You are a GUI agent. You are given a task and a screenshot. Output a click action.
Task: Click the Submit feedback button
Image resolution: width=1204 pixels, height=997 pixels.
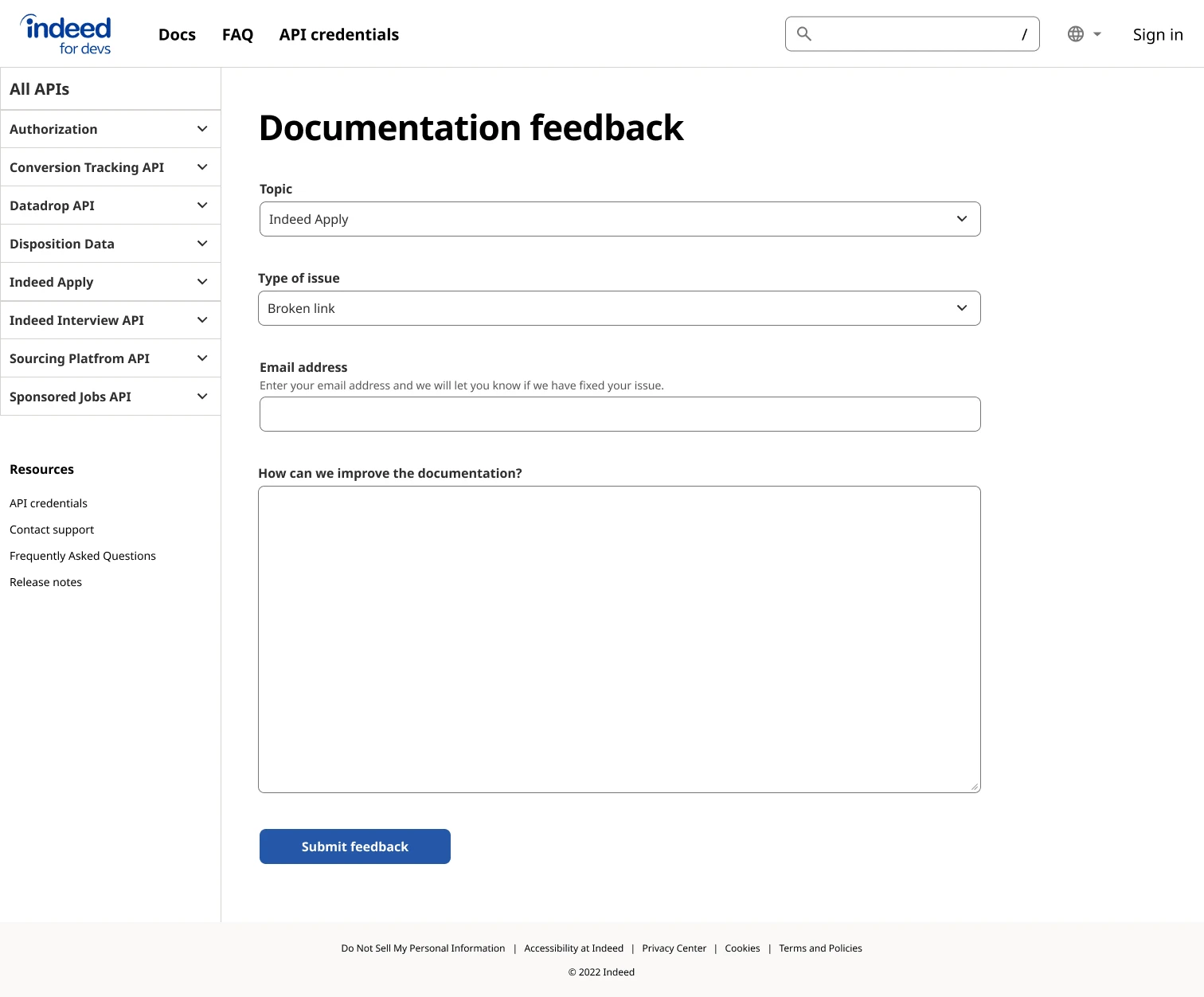pos(355,846)
